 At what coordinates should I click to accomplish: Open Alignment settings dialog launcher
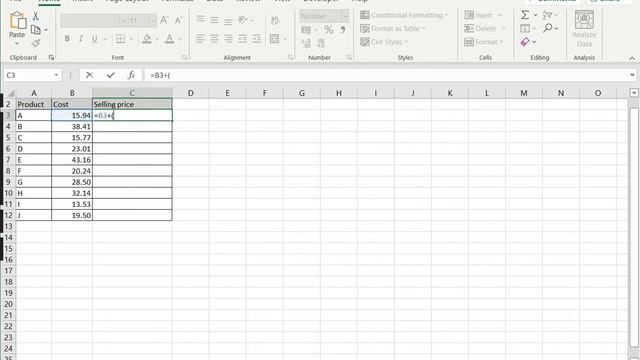click(x=290, y=58)
